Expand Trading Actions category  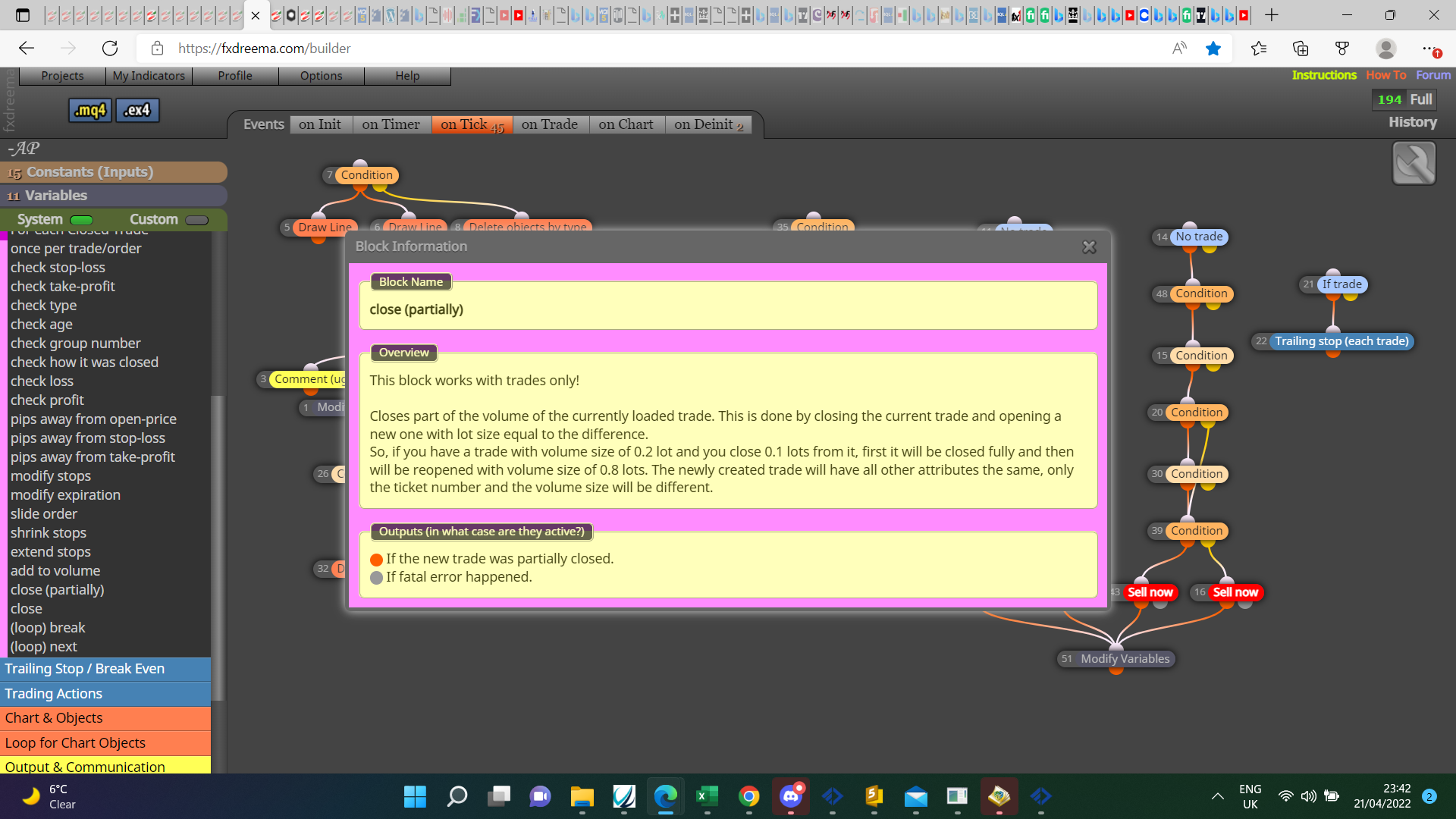105,694
